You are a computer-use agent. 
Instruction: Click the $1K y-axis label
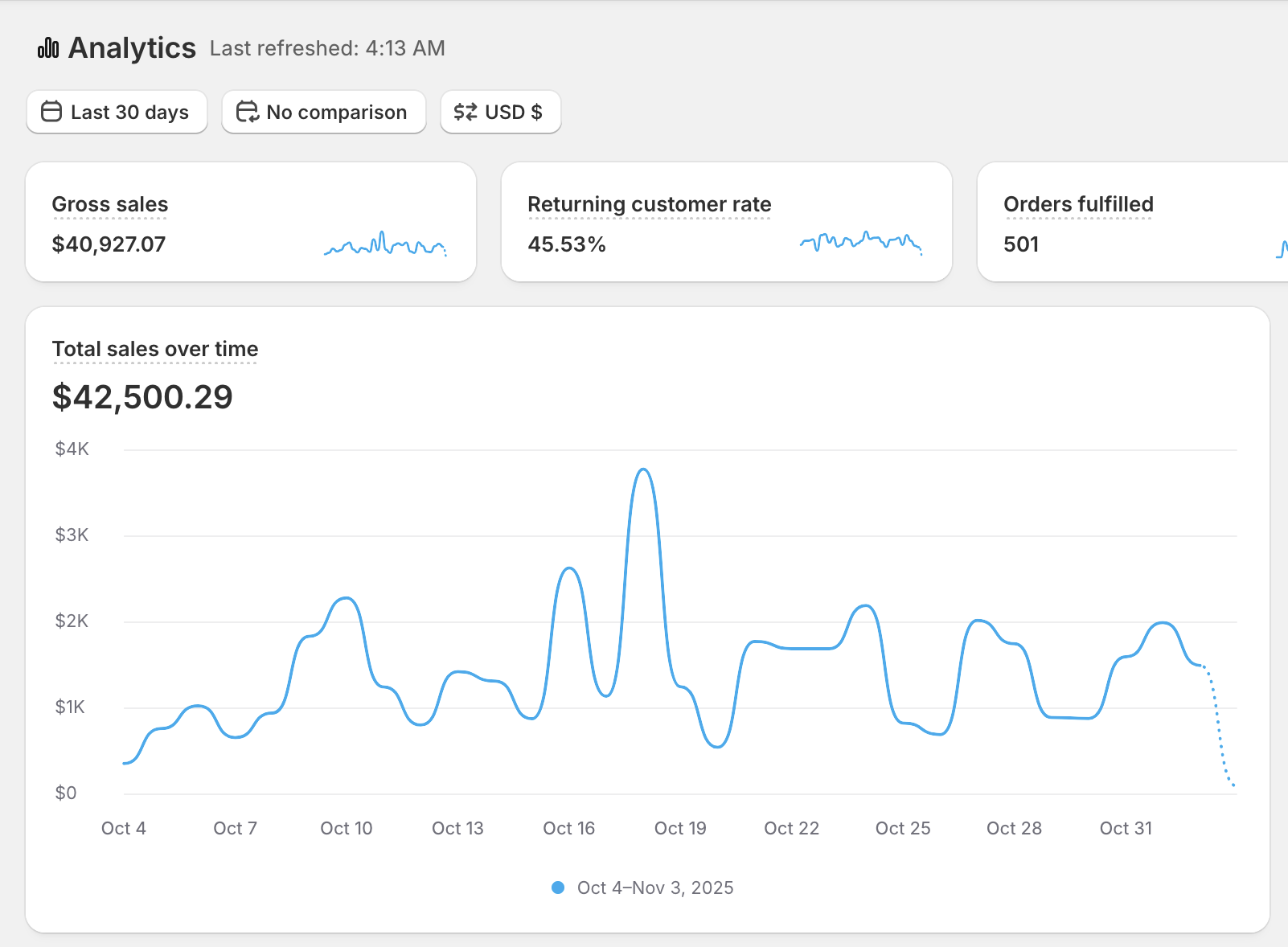tap(71, 707)
